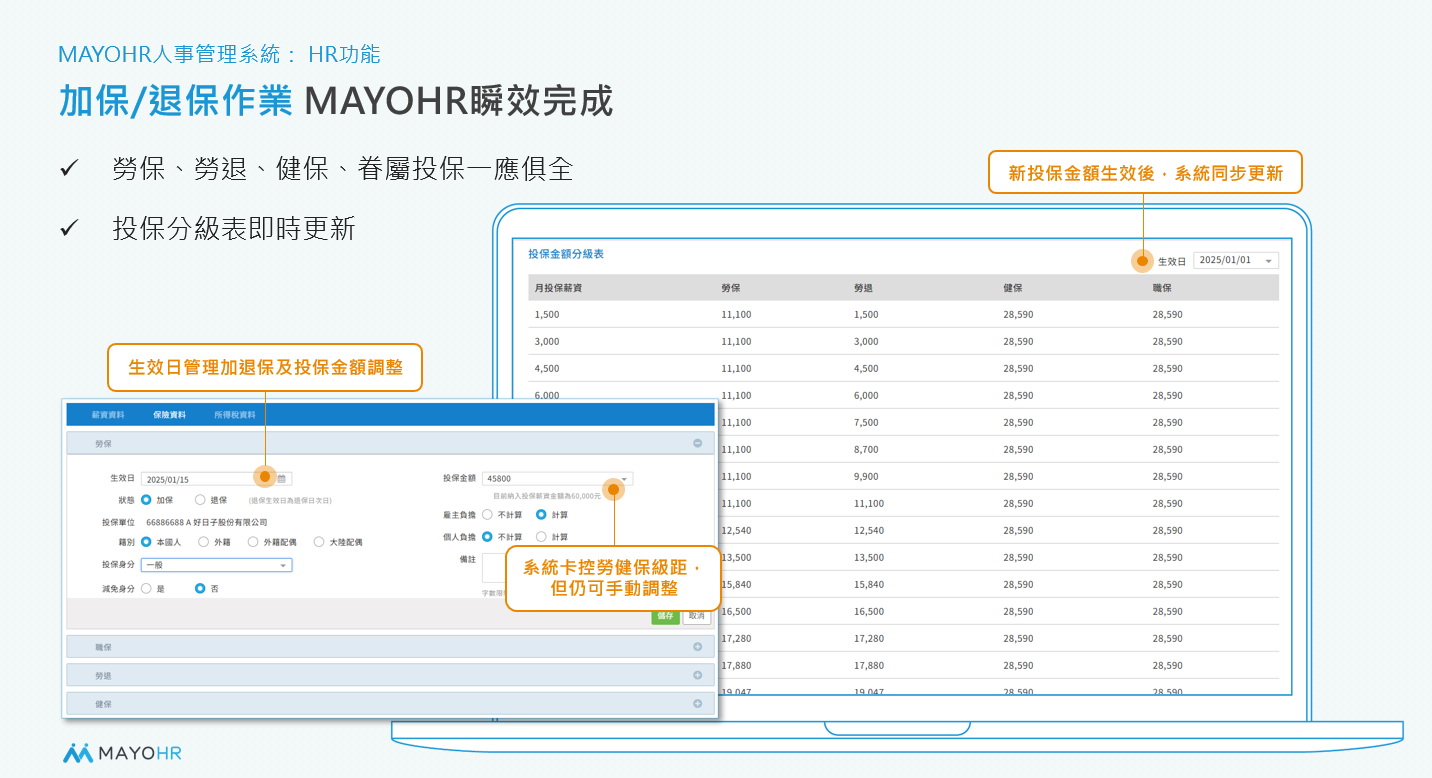The height and width of the screenshot is (778, 1432).
Task: Expand the 職保 accordion header
Action: tap(390, 647)
